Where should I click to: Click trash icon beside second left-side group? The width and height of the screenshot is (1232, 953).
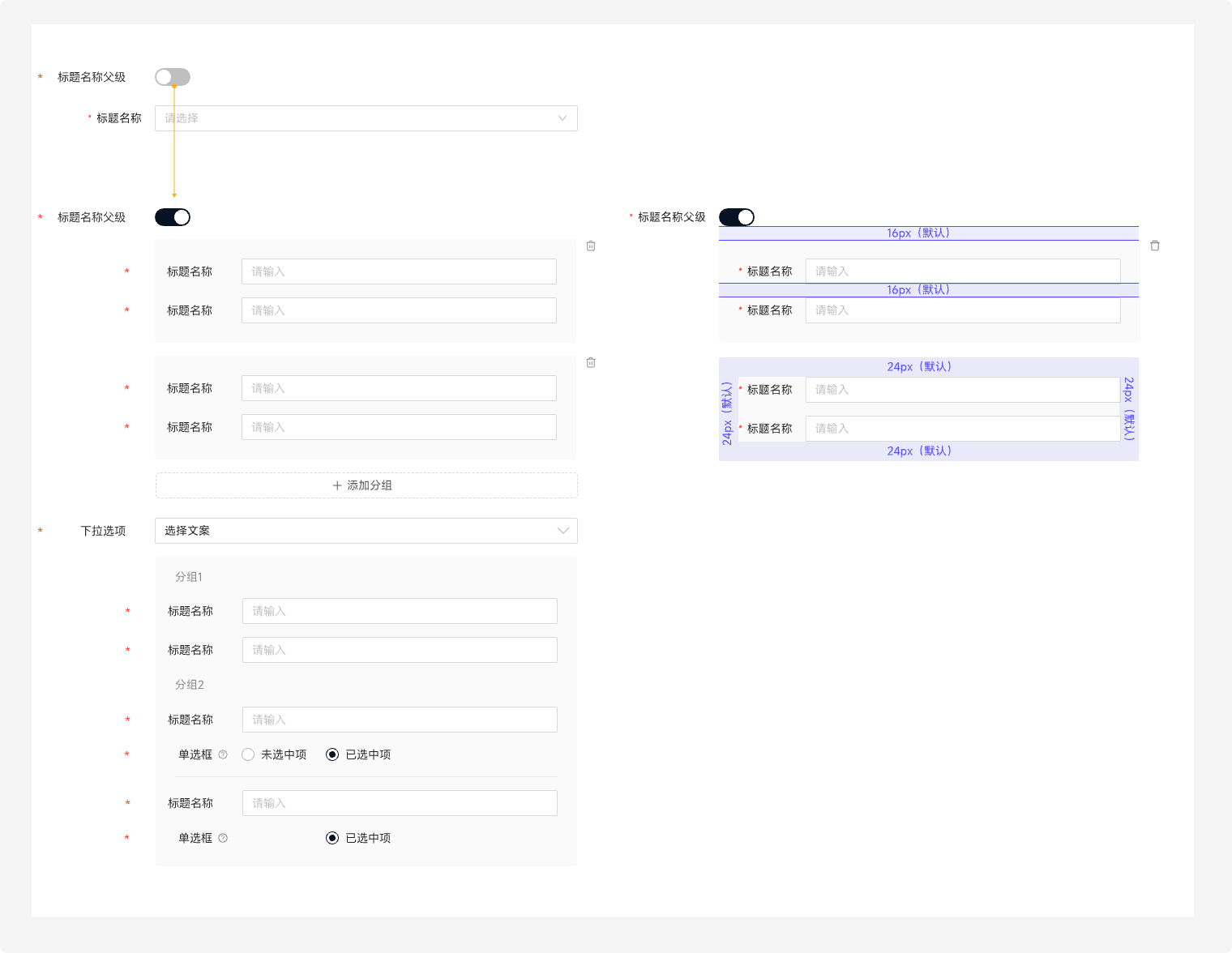(591, 362)
